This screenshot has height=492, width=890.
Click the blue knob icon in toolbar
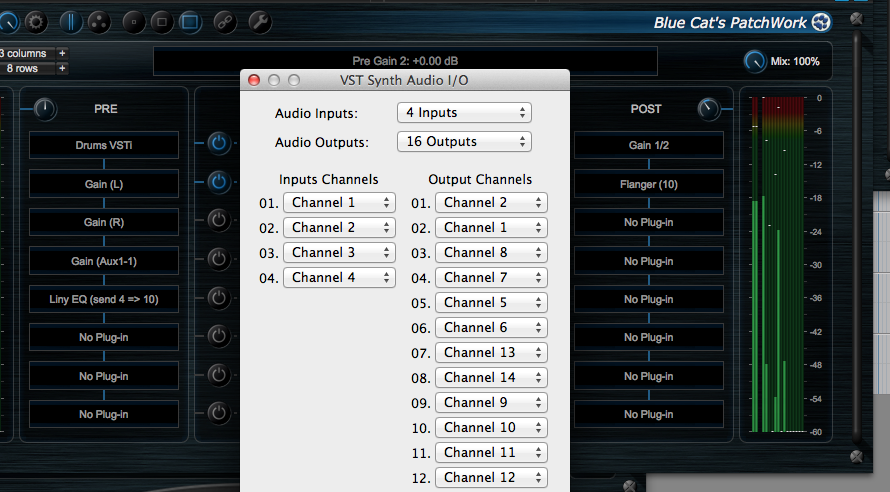point(7,23)
